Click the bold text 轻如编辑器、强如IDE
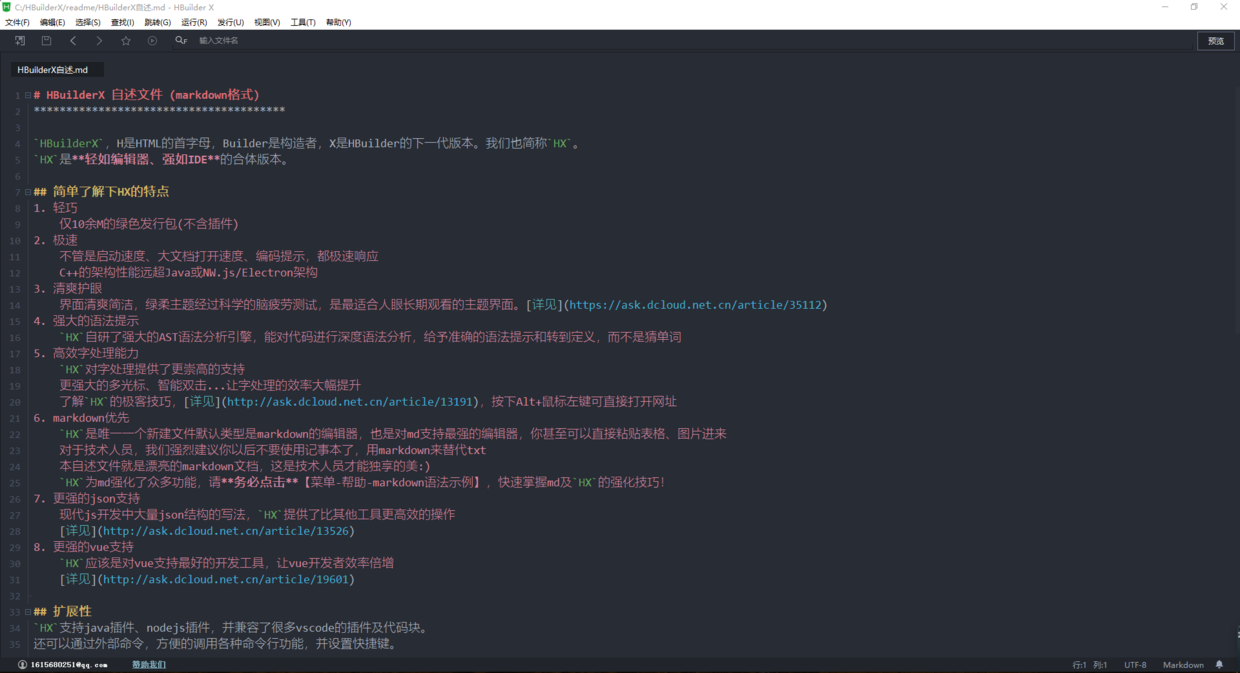The width and height of the screenshot is (1240, 673). click(146, 160)
